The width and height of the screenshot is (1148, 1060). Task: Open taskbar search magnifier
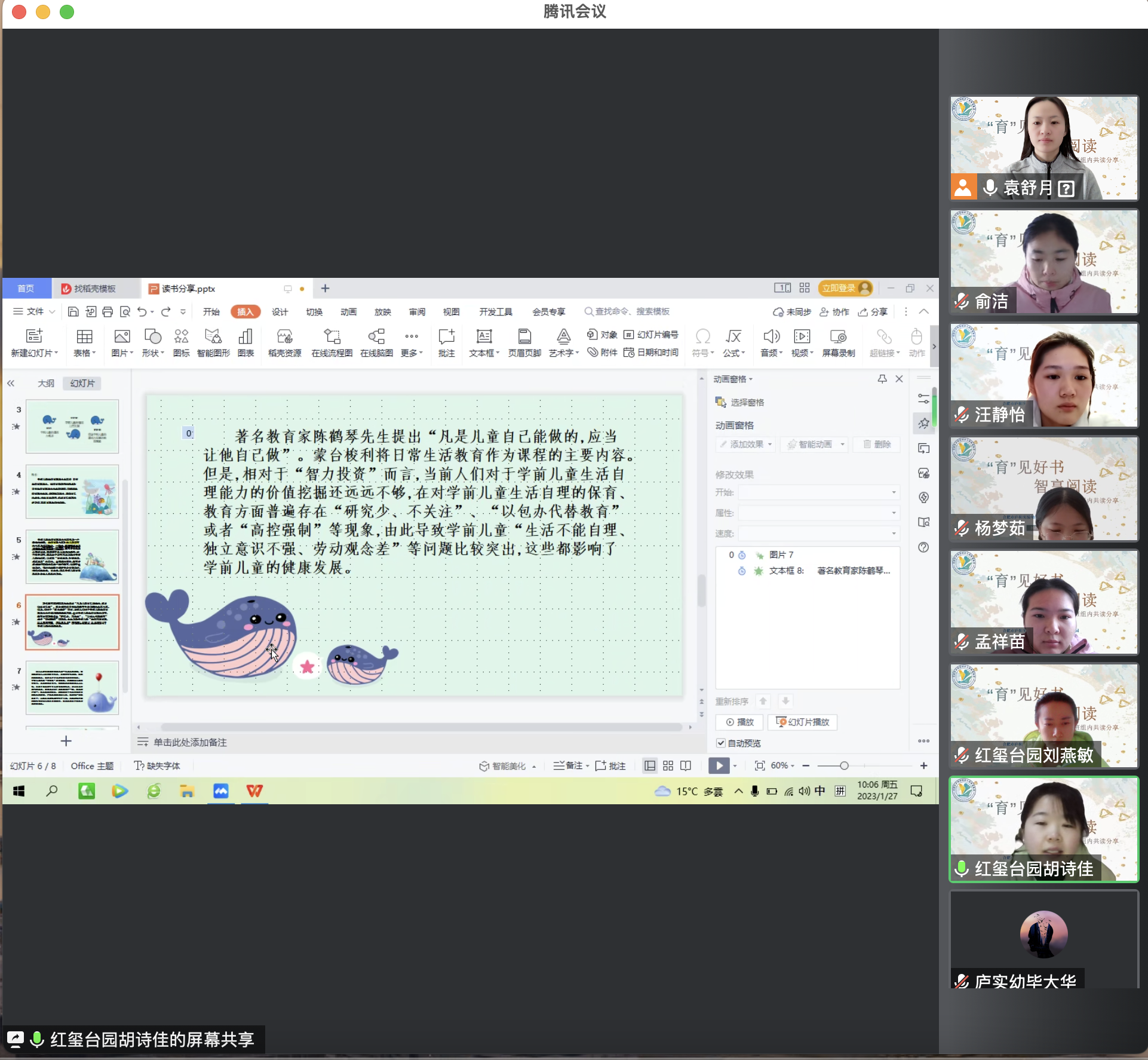point(52,791)
